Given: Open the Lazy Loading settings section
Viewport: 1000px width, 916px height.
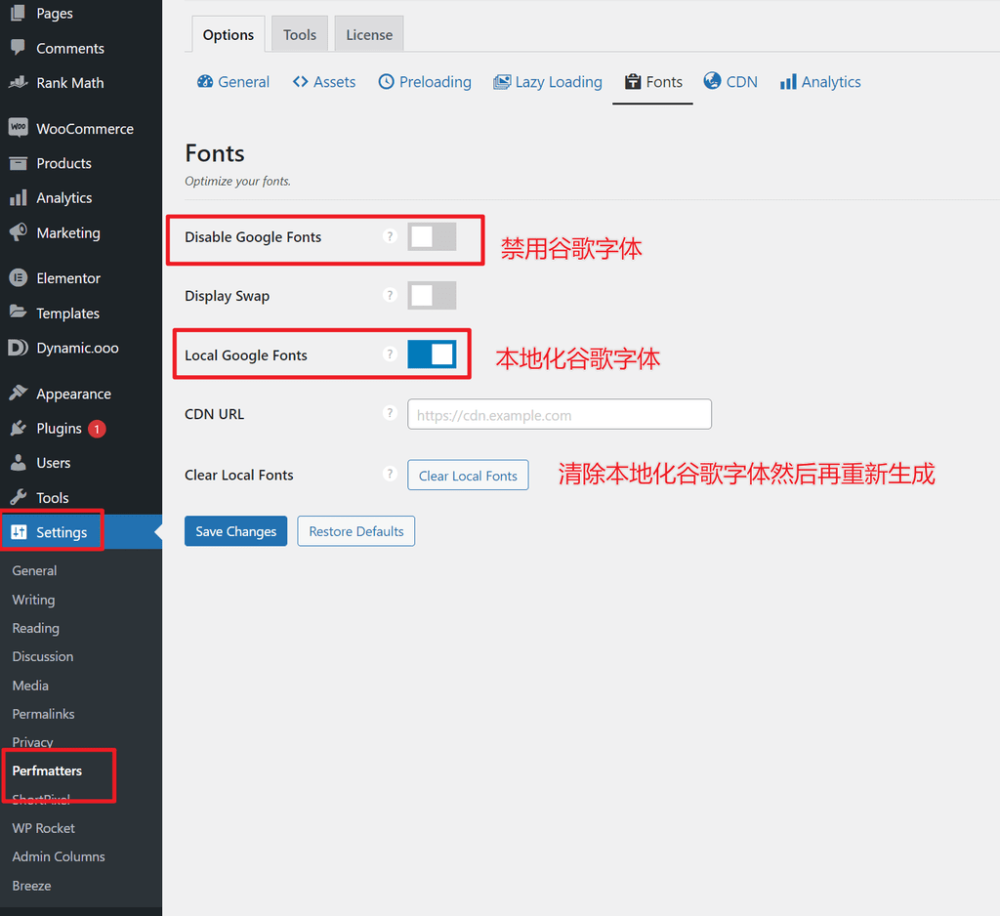Looking at the screenshot, I should [548, 82].
